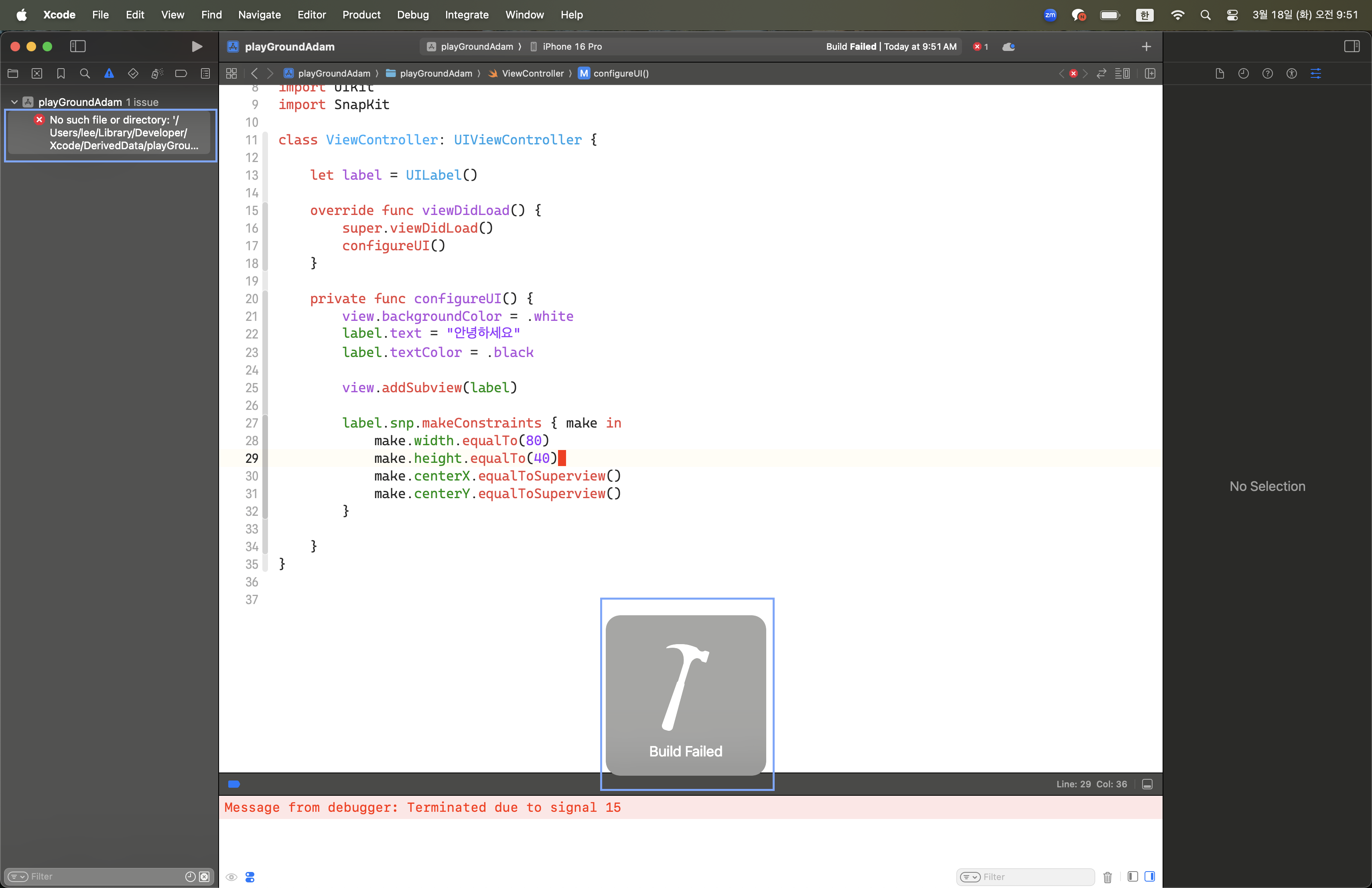
Task: Click the blue breakpoint activation indicator
Action: coord(234,784)
